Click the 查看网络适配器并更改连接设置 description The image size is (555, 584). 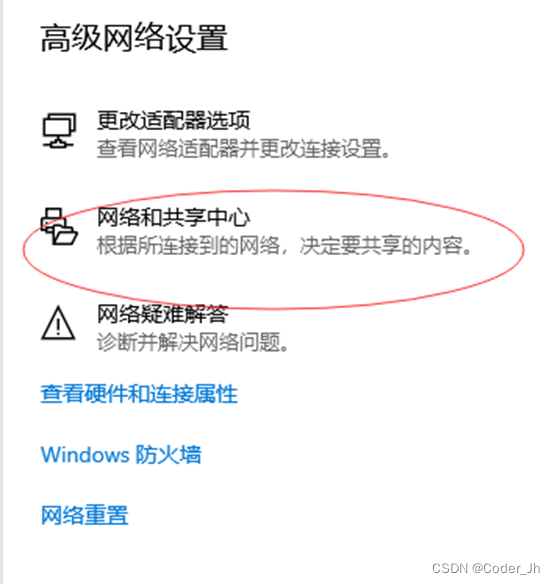tap(244, 148)
